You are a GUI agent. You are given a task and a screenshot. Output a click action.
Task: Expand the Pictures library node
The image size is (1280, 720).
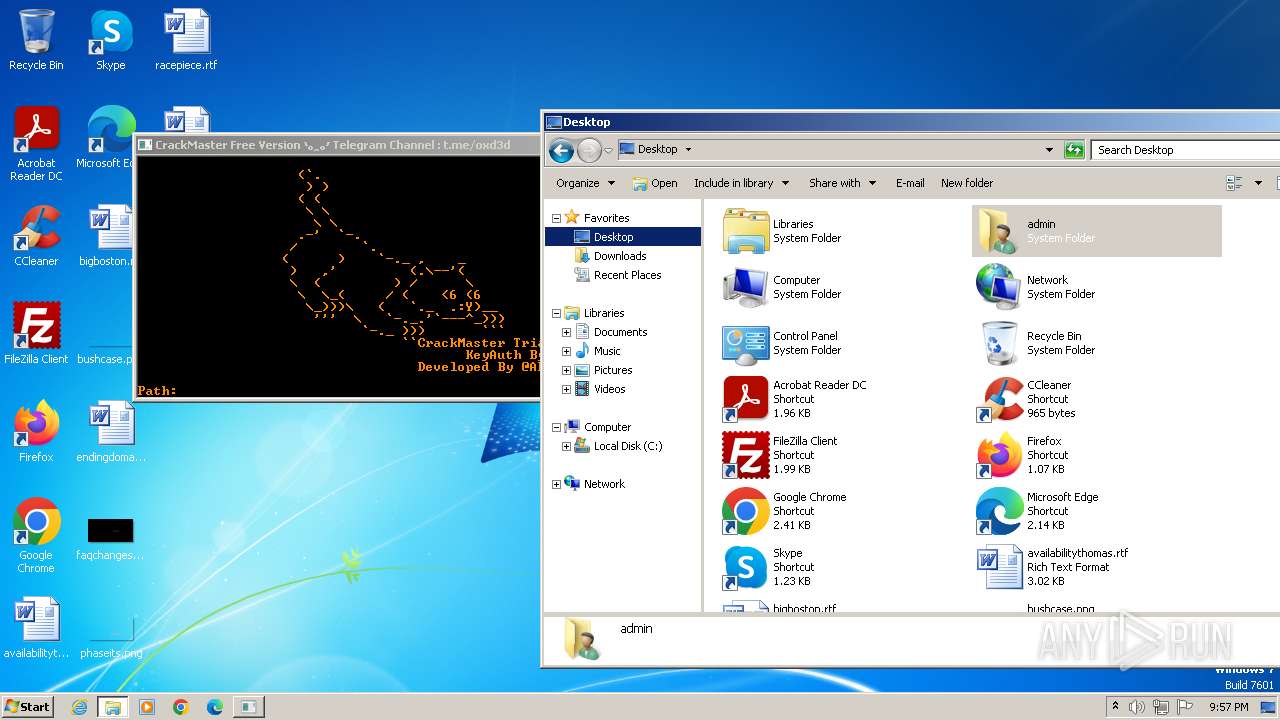(x=566, y=370)
